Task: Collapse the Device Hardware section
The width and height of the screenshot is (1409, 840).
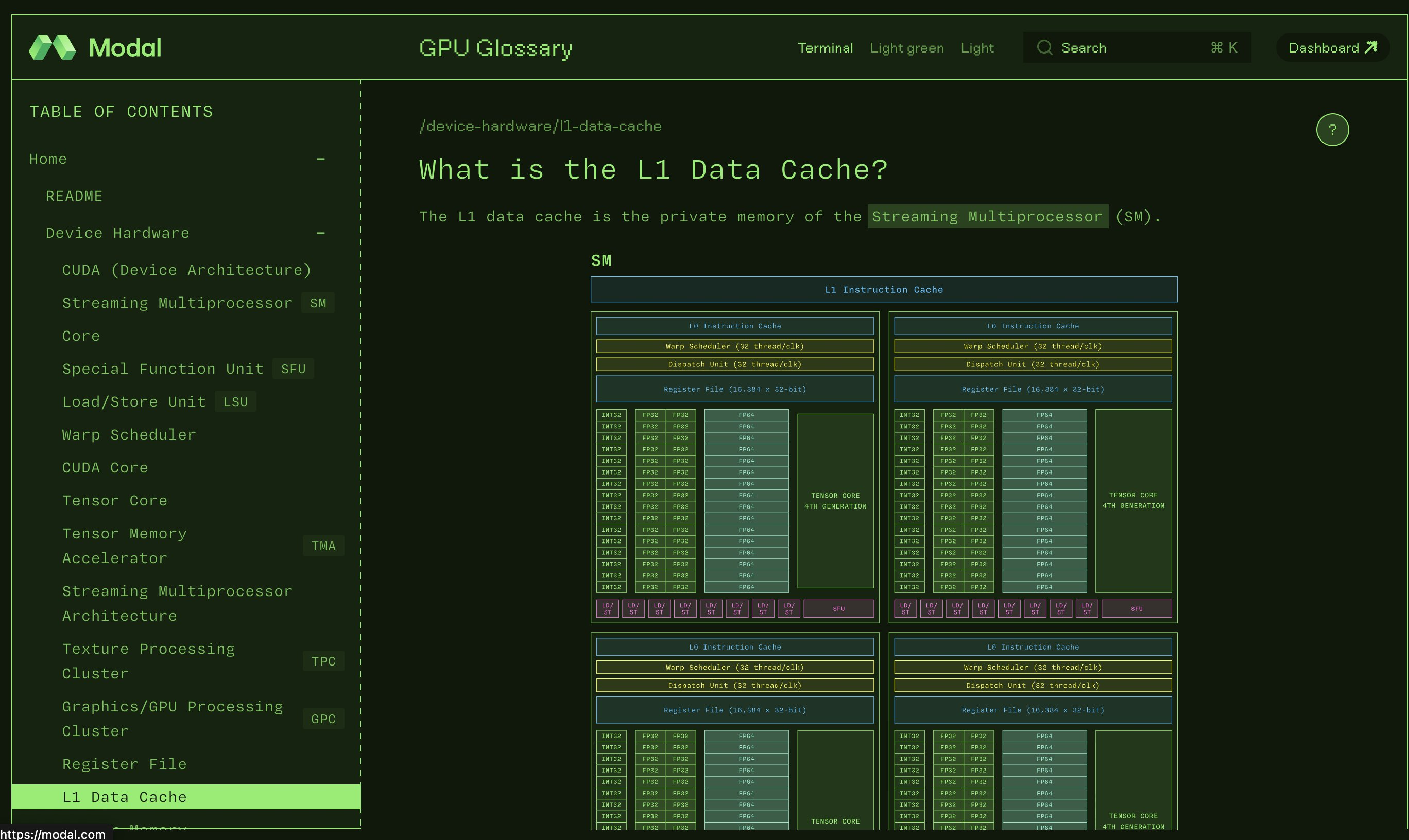Action: [320, 233]
